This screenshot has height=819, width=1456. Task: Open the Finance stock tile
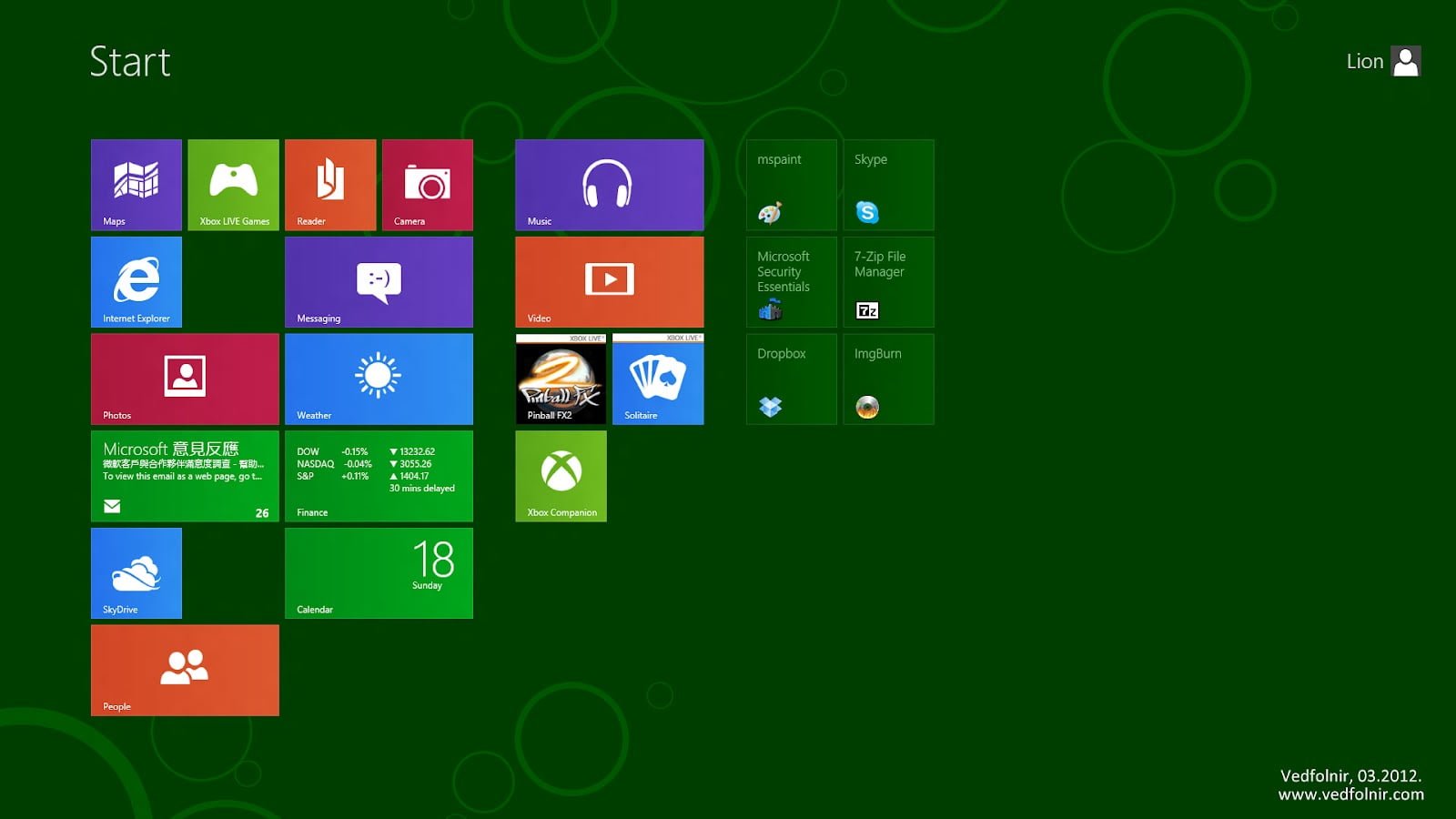(x=379, y=476)
